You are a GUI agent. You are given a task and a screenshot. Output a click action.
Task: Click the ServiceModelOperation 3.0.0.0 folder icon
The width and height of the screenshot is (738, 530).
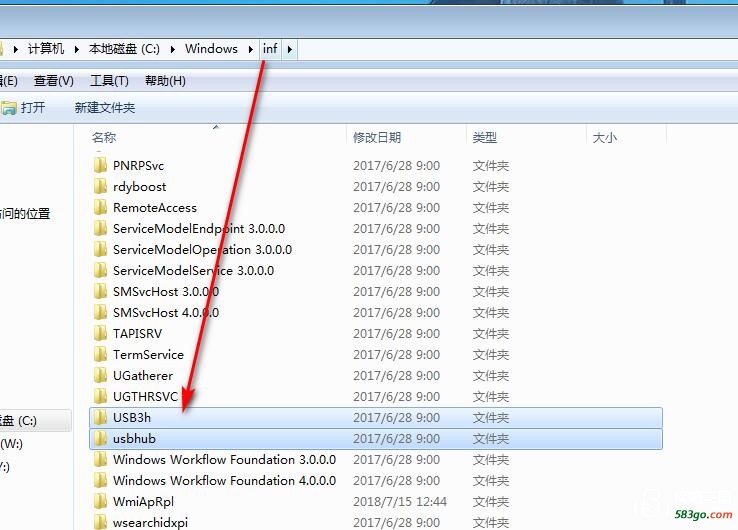point(100,249)
